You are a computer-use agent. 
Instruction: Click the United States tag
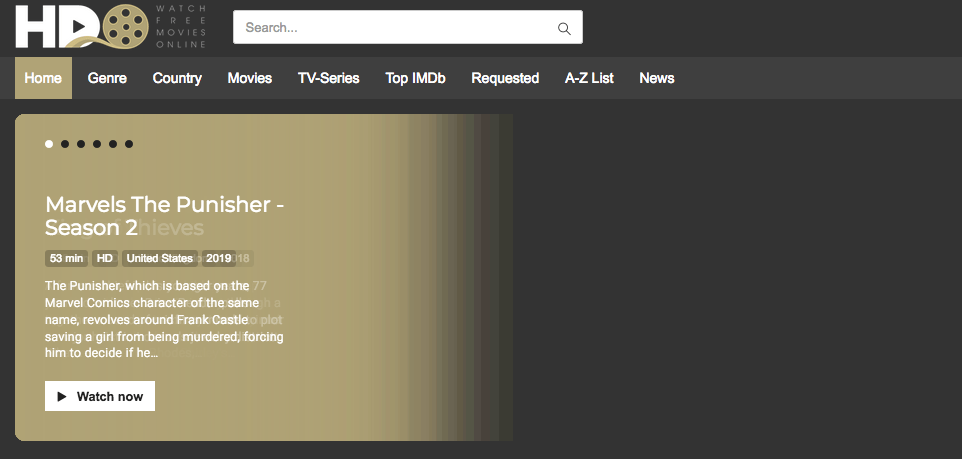pos(160,258)
